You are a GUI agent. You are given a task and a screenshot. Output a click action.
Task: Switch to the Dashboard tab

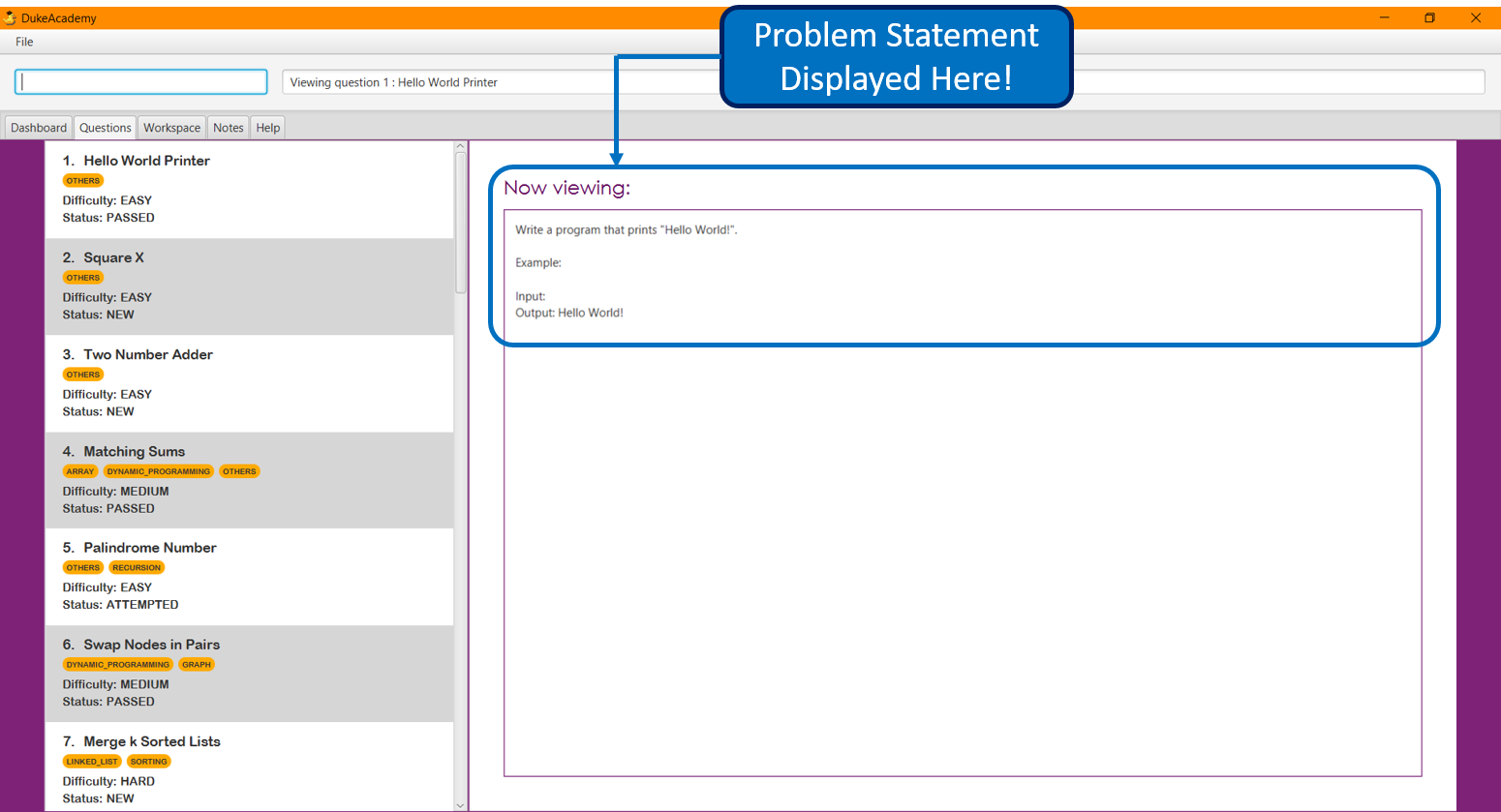(39, 128)
